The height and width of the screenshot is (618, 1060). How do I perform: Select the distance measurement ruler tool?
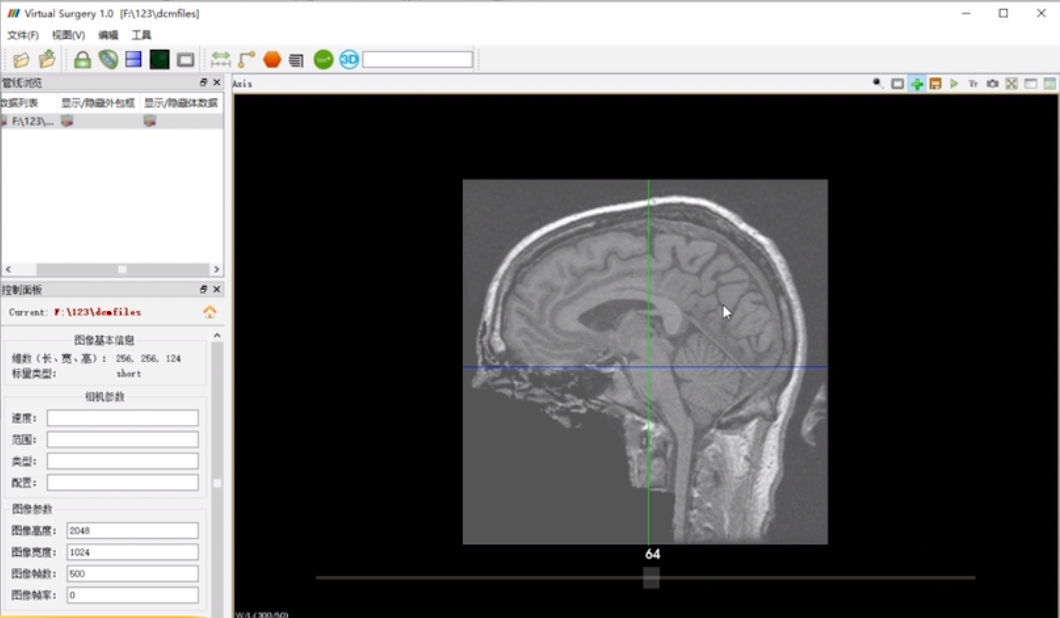click(x=220, y=60)
